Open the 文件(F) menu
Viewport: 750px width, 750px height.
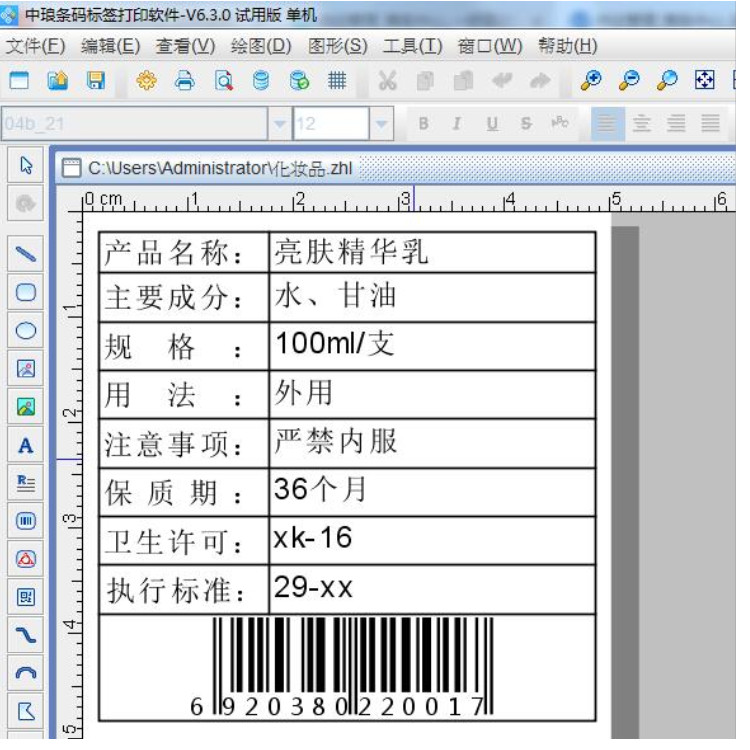pos(35,46)
